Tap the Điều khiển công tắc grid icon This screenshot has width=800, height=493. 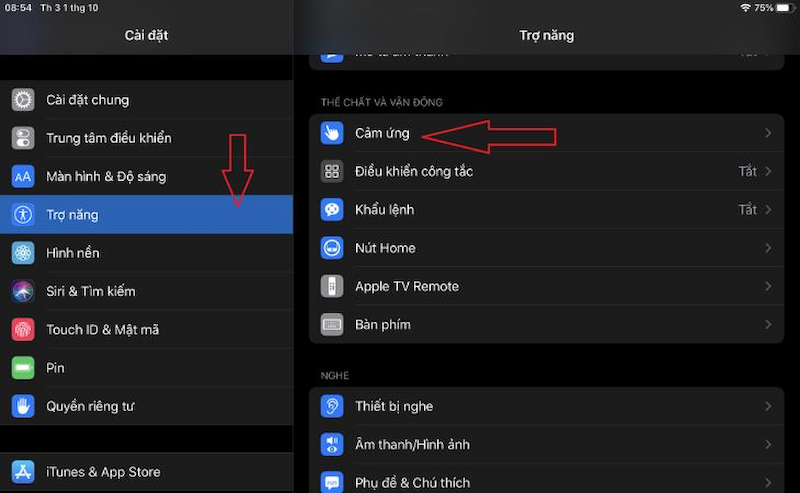pos(332,171)
